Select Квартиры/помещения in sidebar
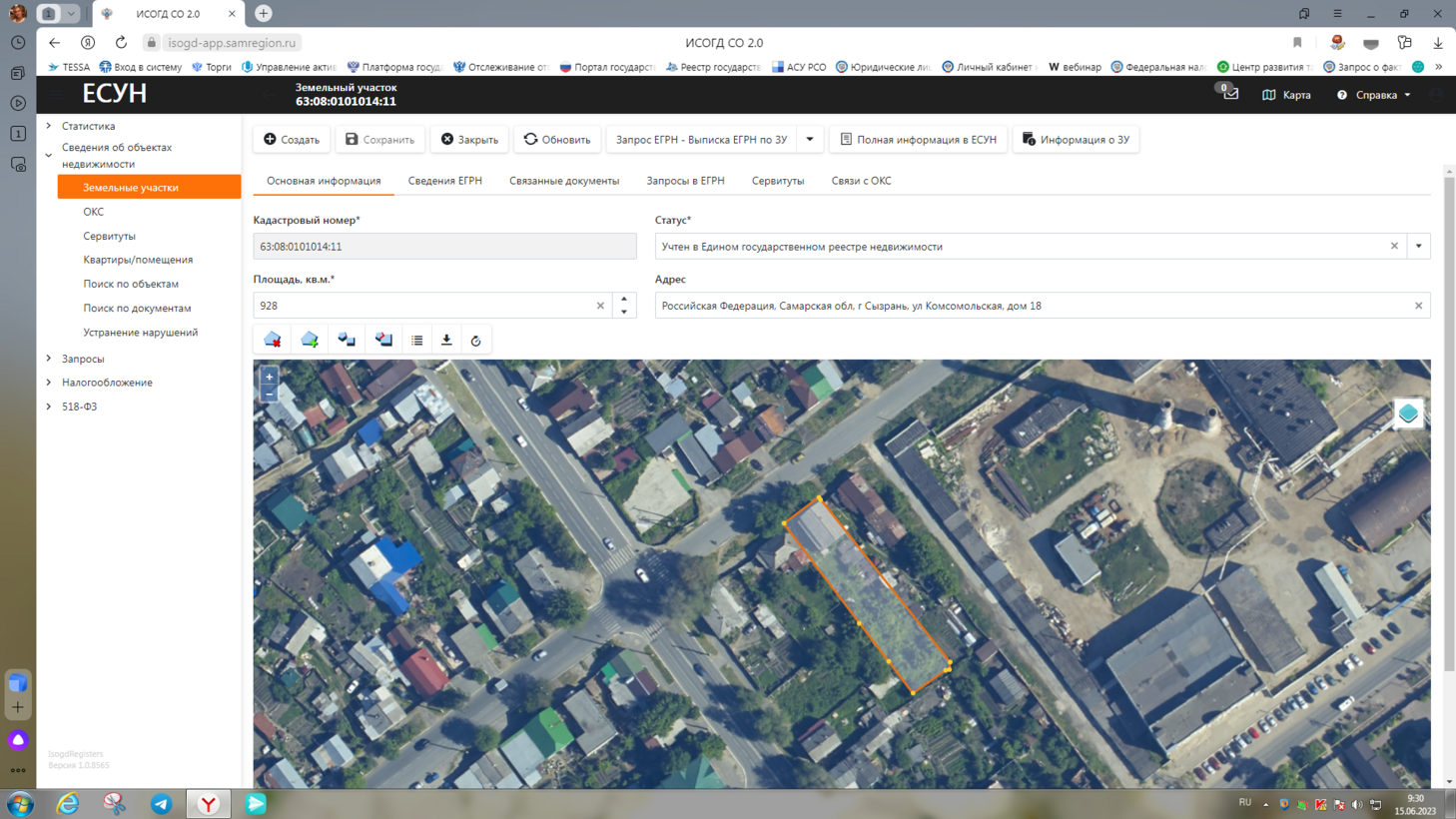 (x=138, y=260)
